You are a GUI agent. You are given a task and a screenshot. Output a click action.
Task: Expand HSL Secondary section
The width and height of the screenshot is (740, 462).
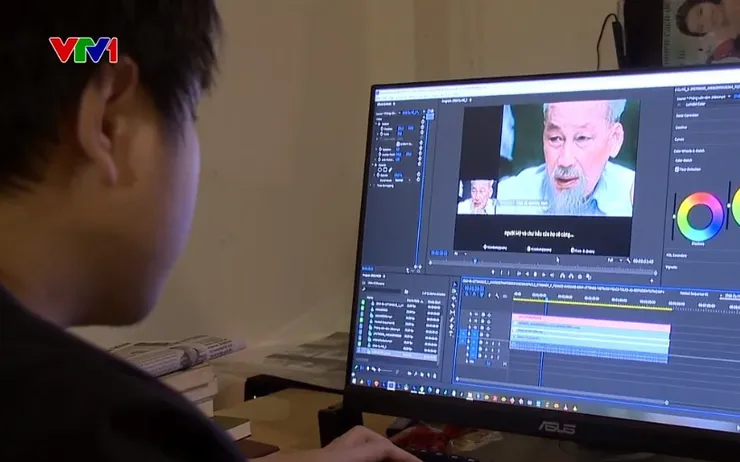676,255
